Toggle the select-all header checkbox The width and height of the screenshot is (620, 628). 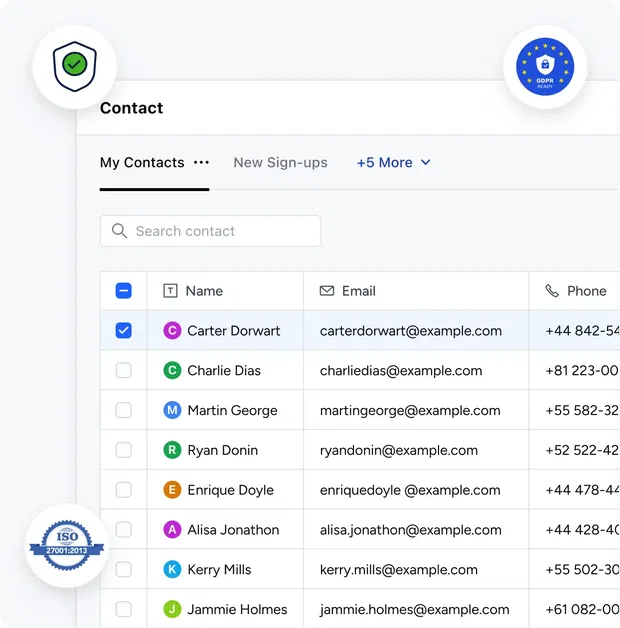tap(123, 291)
